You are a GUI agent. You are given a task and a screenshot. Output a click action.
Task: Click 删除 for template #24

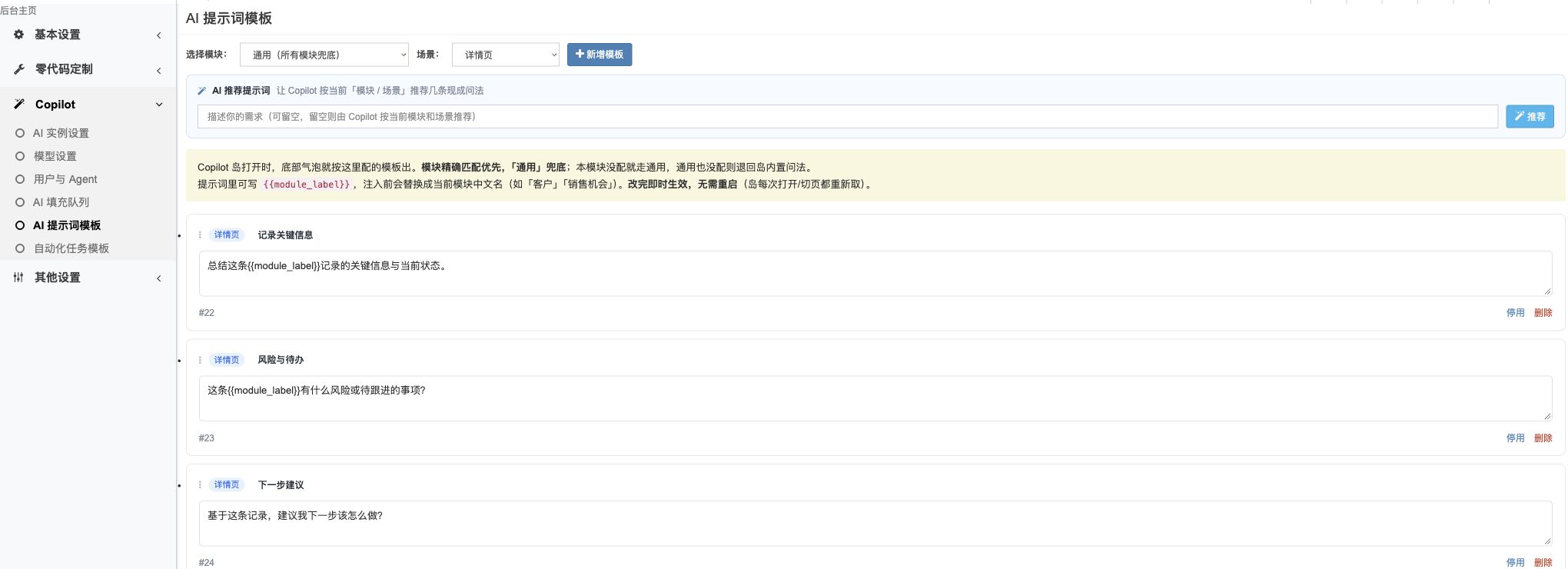pyautogui.click(x=1543, y=563)
